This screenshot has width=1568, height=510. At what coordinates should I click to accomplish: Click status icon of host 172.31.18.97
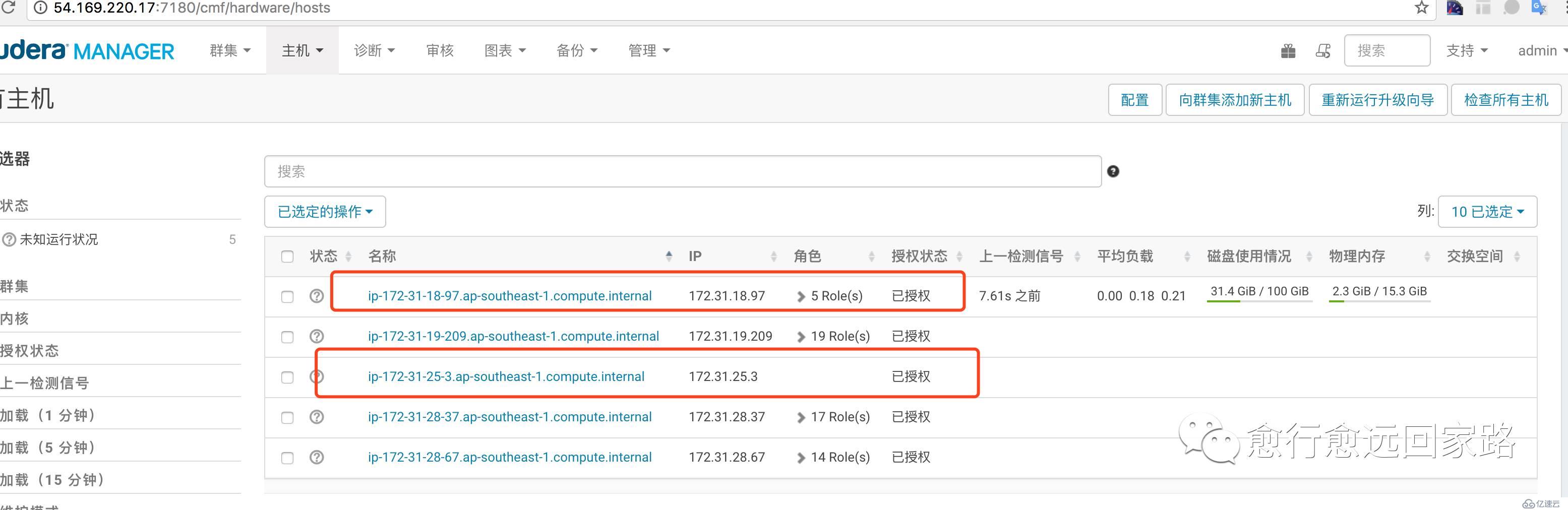[x=317, y=296]
